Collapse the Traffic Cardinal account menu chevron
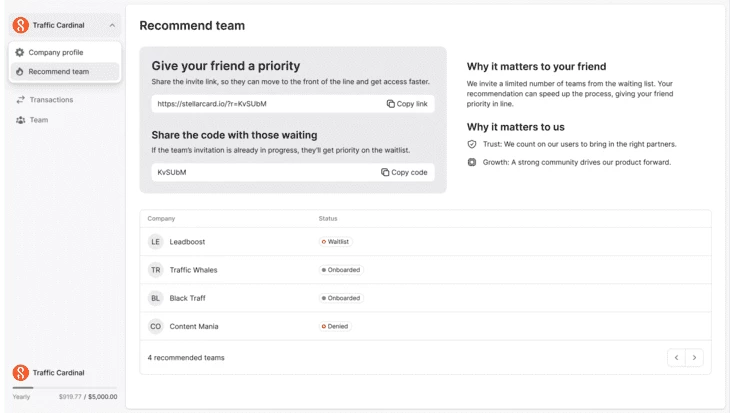Screen dimensions: 730x413 (x=112, y=26)
